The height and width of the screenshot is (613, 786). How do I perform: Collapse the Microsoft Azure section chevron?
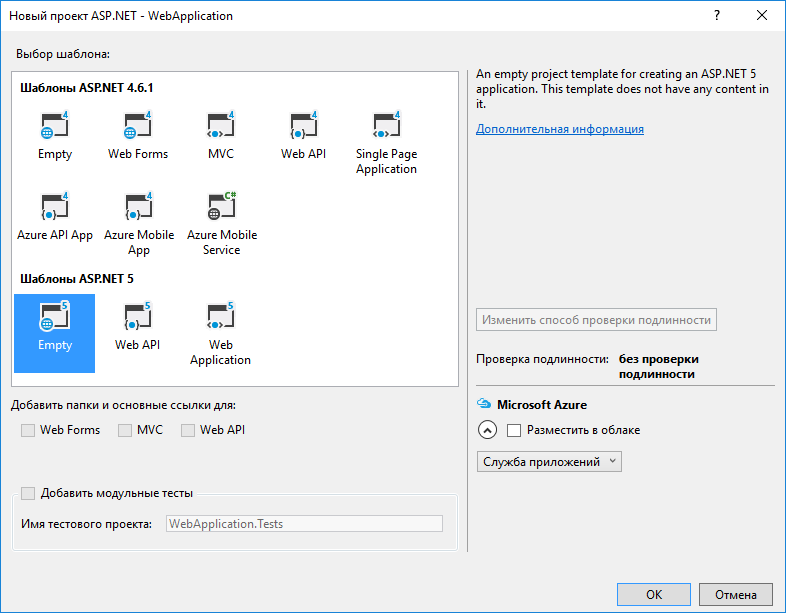click(488, 430)
